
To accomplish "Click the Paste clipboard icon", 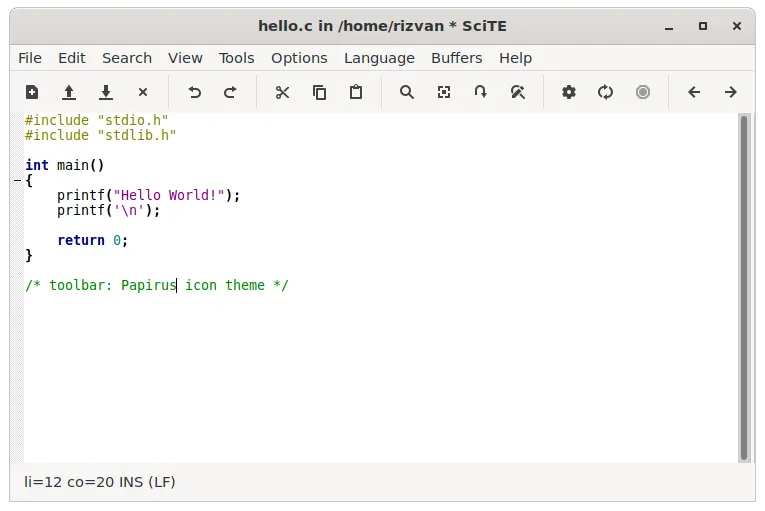I will pos(356,92).
